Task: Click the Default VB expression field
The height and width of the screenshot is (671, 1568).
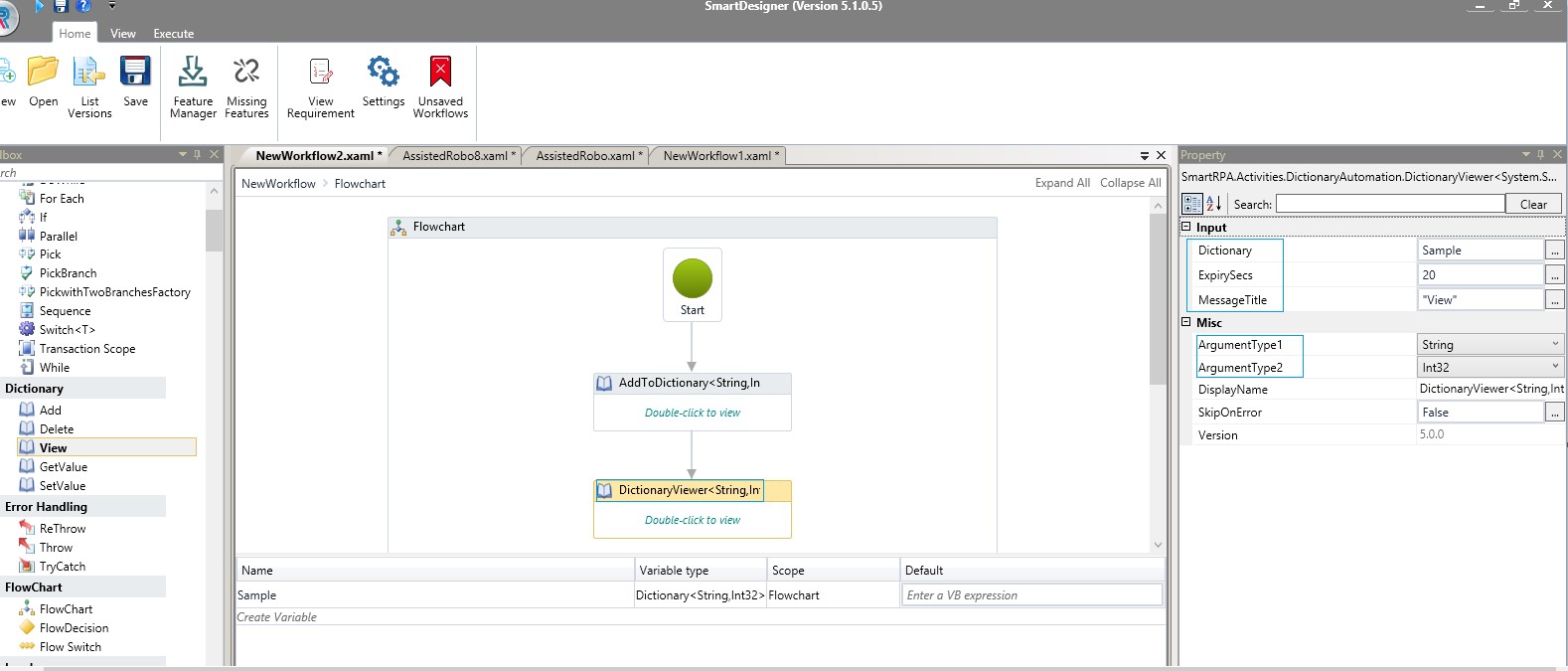Action: tap(1031, 595)
